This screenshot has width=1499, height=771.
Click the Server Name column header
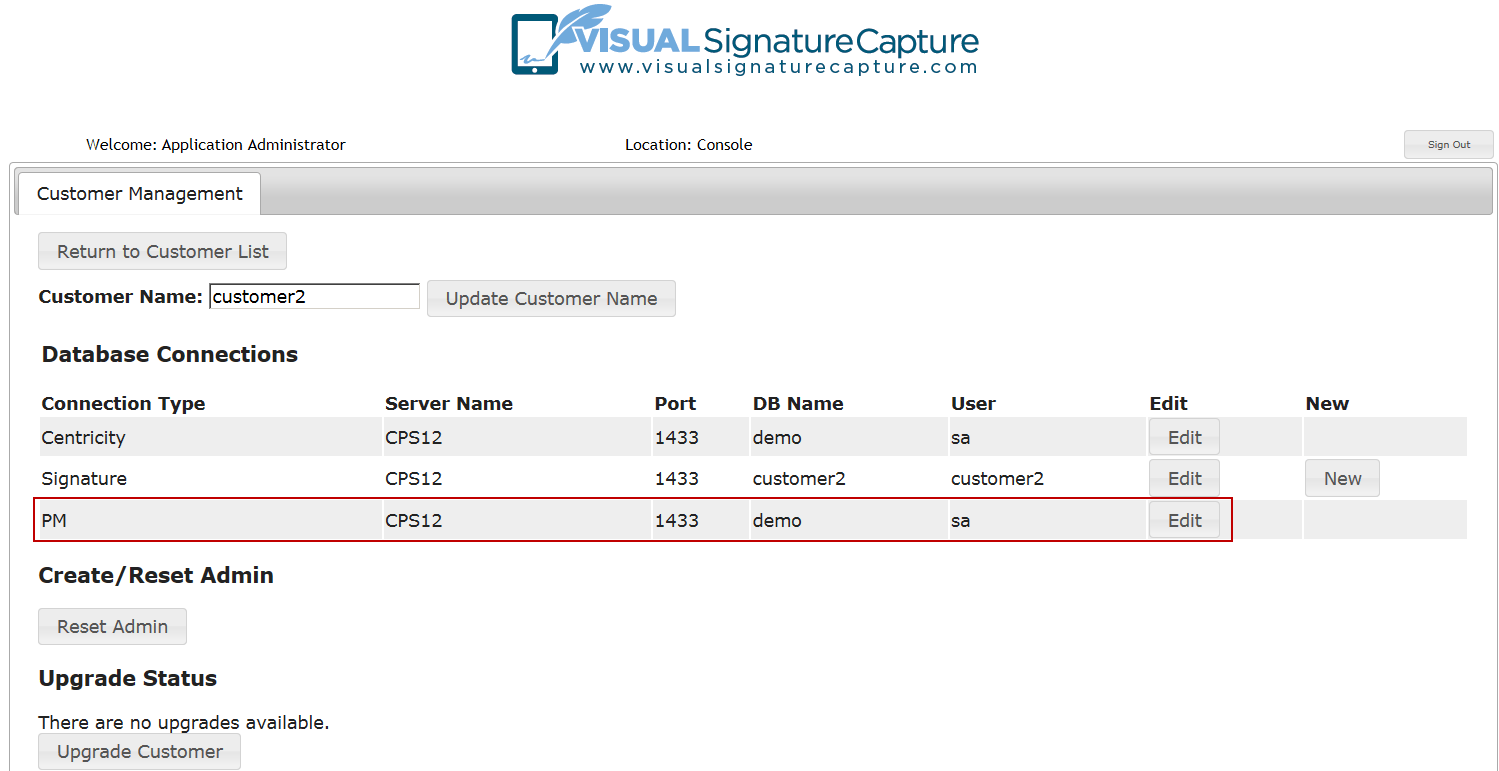tap(449, 403)
